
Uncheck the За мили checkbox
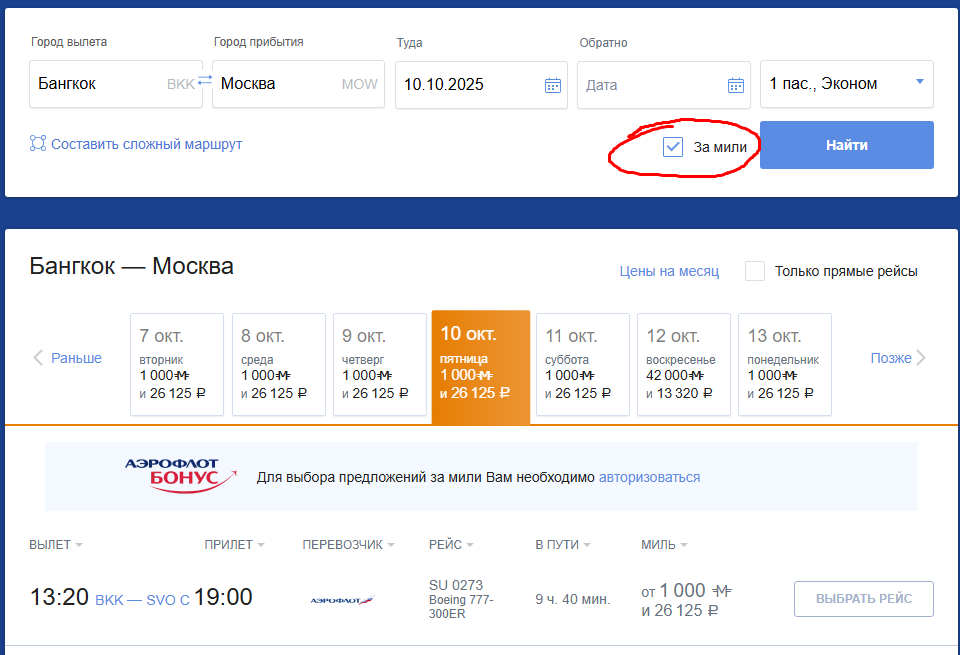(x=673, y=147)
